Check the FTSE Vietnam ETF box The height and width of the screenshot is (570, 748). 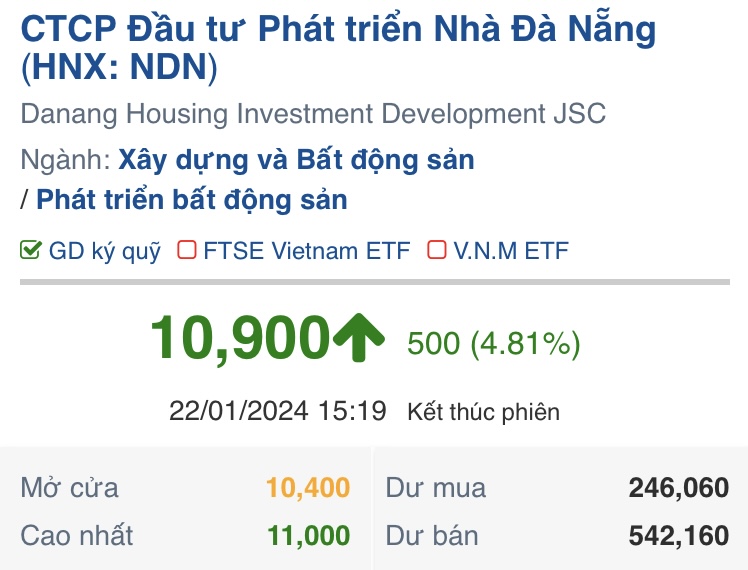pyautogui.click(x=187, y=250)
